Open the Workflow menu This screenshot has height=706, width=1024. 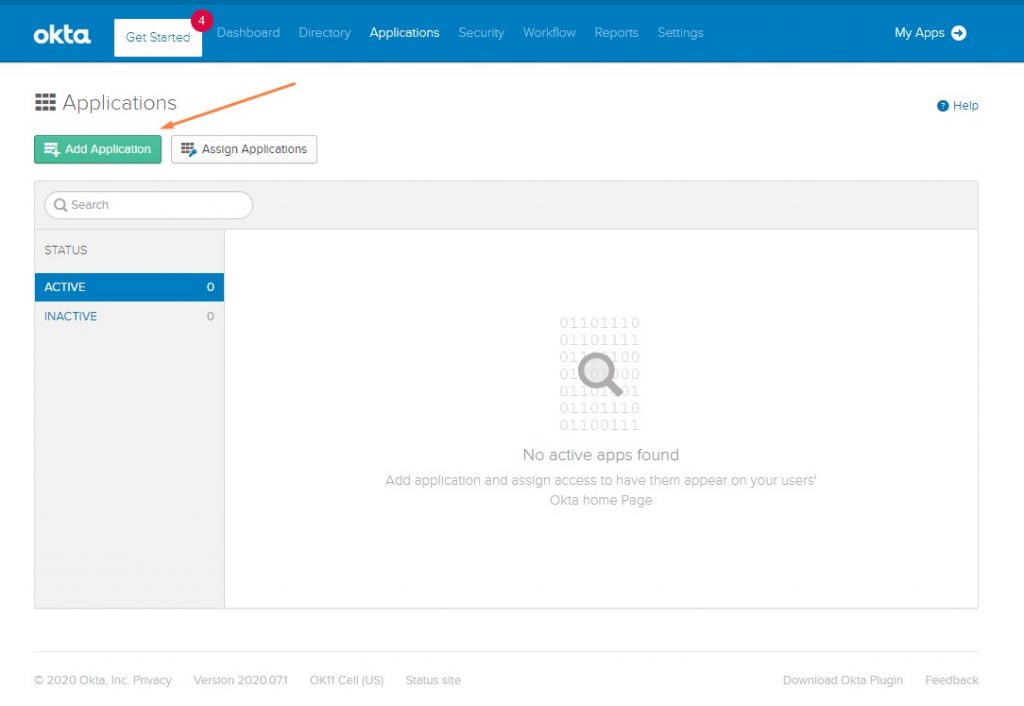(x=549, y=32)
